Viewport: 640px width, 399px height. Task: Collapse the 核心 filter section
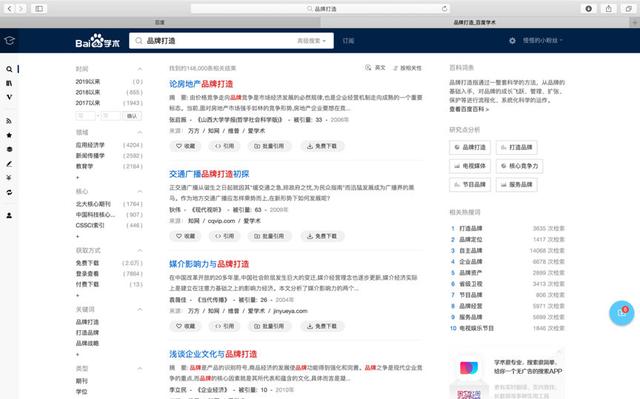[140, 191]
